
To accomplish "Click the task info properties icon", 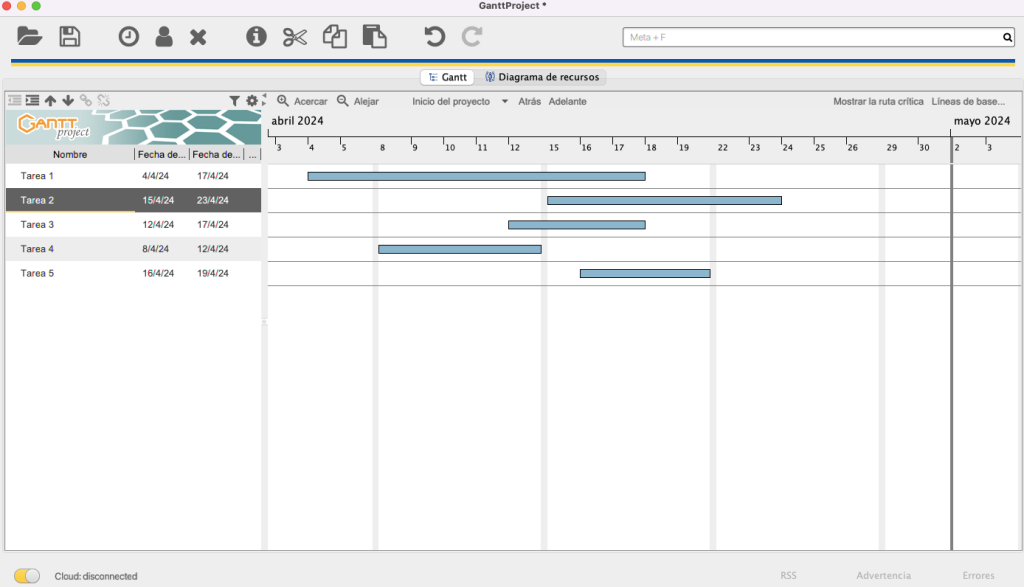I will (x=257, y=37).
